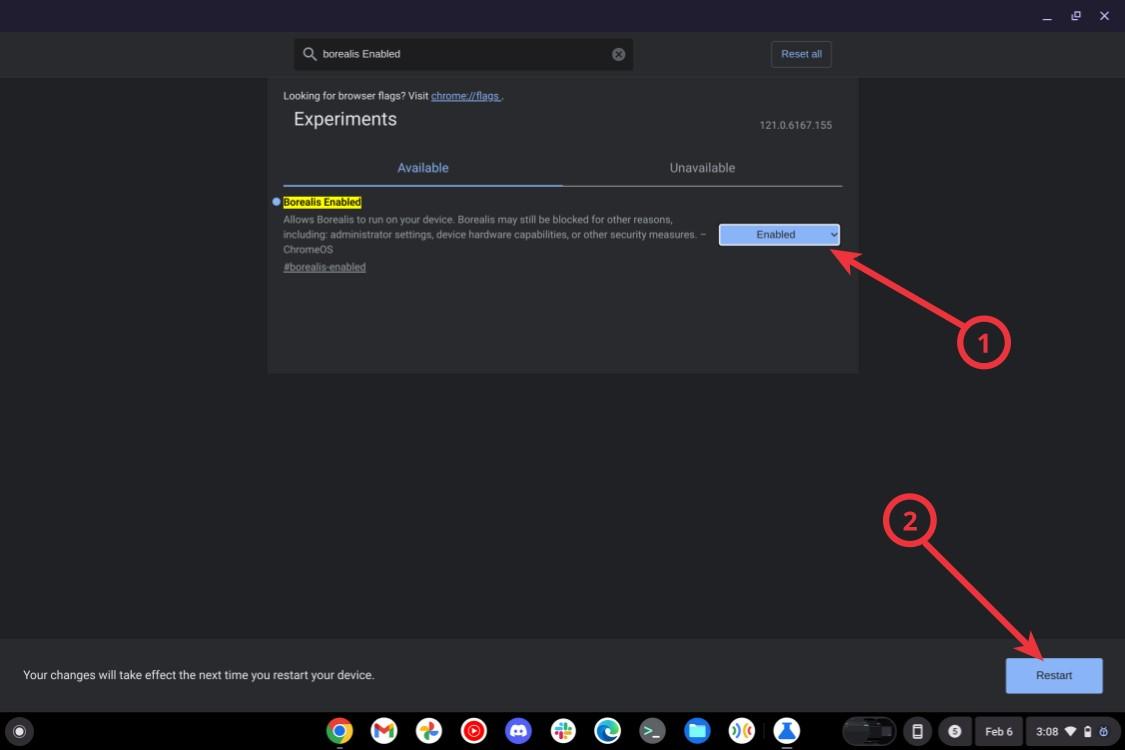Clear the flag search field
The width and height of the screenshot is (1125, 750).
618,55
